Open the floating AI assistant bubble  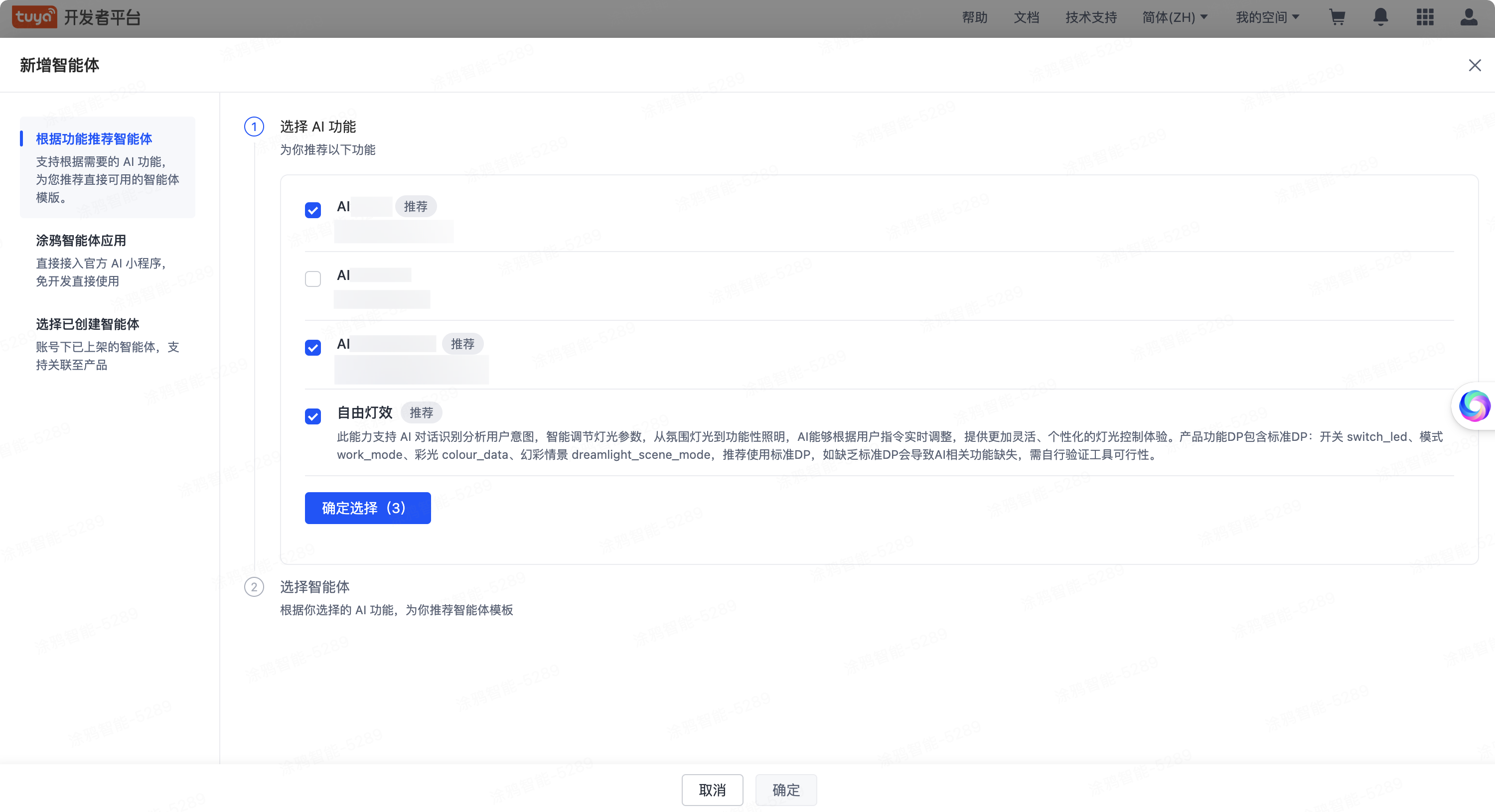pos(1475,406)
